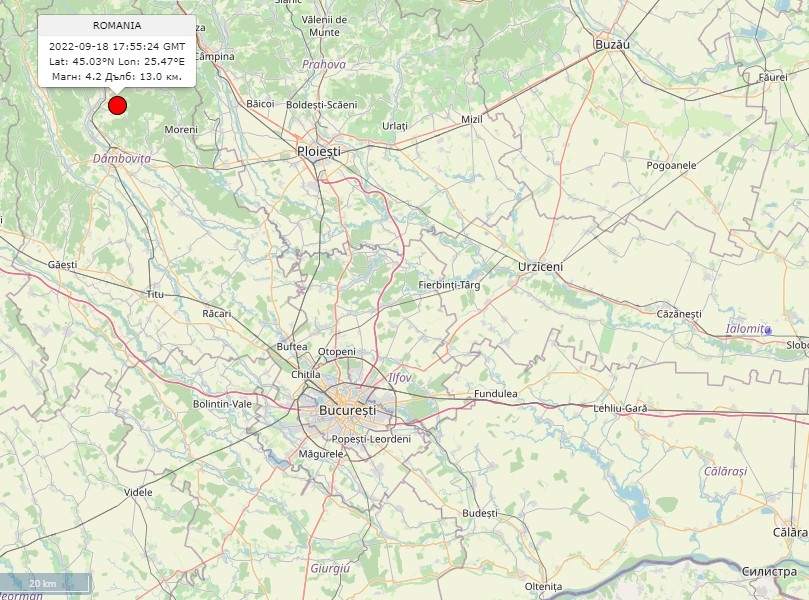Click the Силистра city label
809x600 pixels.
[x=770, y=570]
